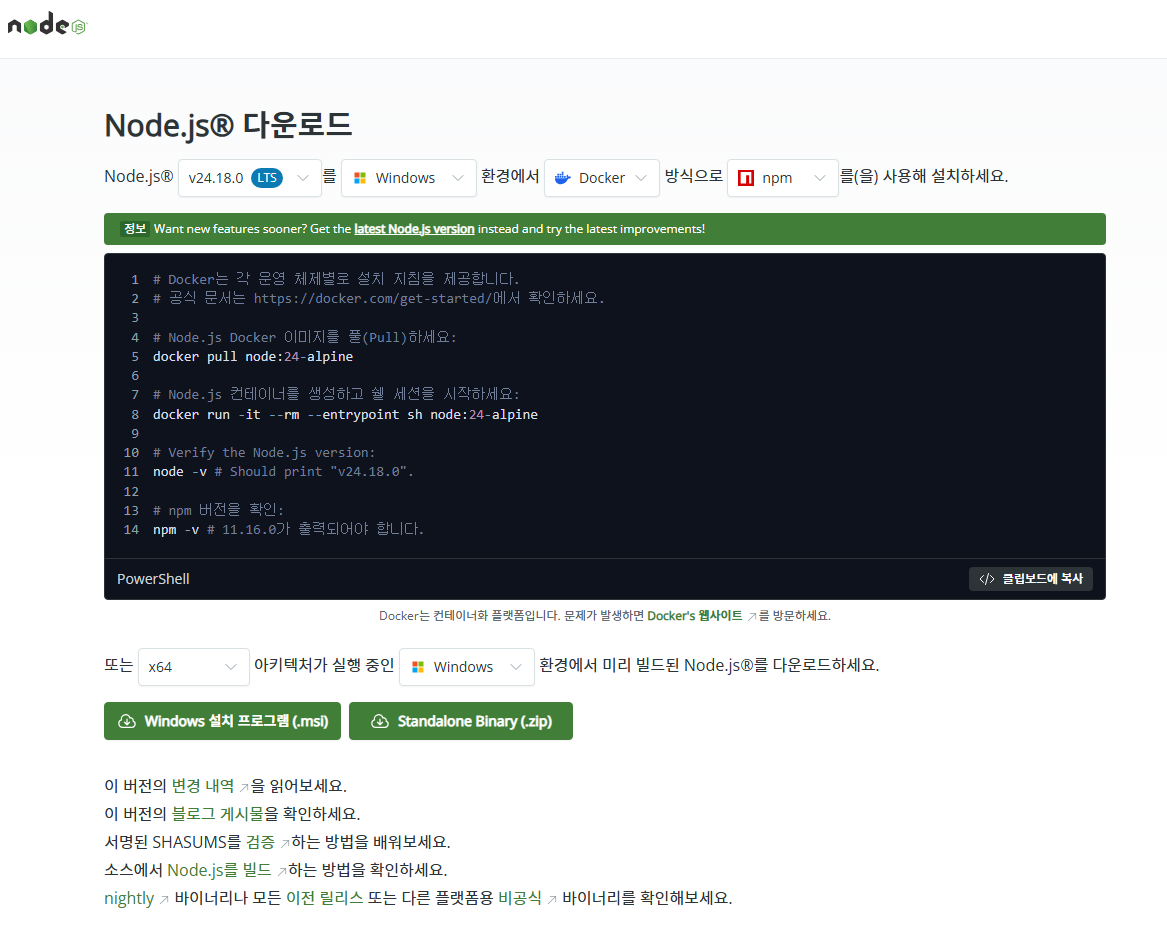Click the 정보 badge in green banner
Image resolution: width=1167 pixels, height=944 pixels.
(135, 229)
